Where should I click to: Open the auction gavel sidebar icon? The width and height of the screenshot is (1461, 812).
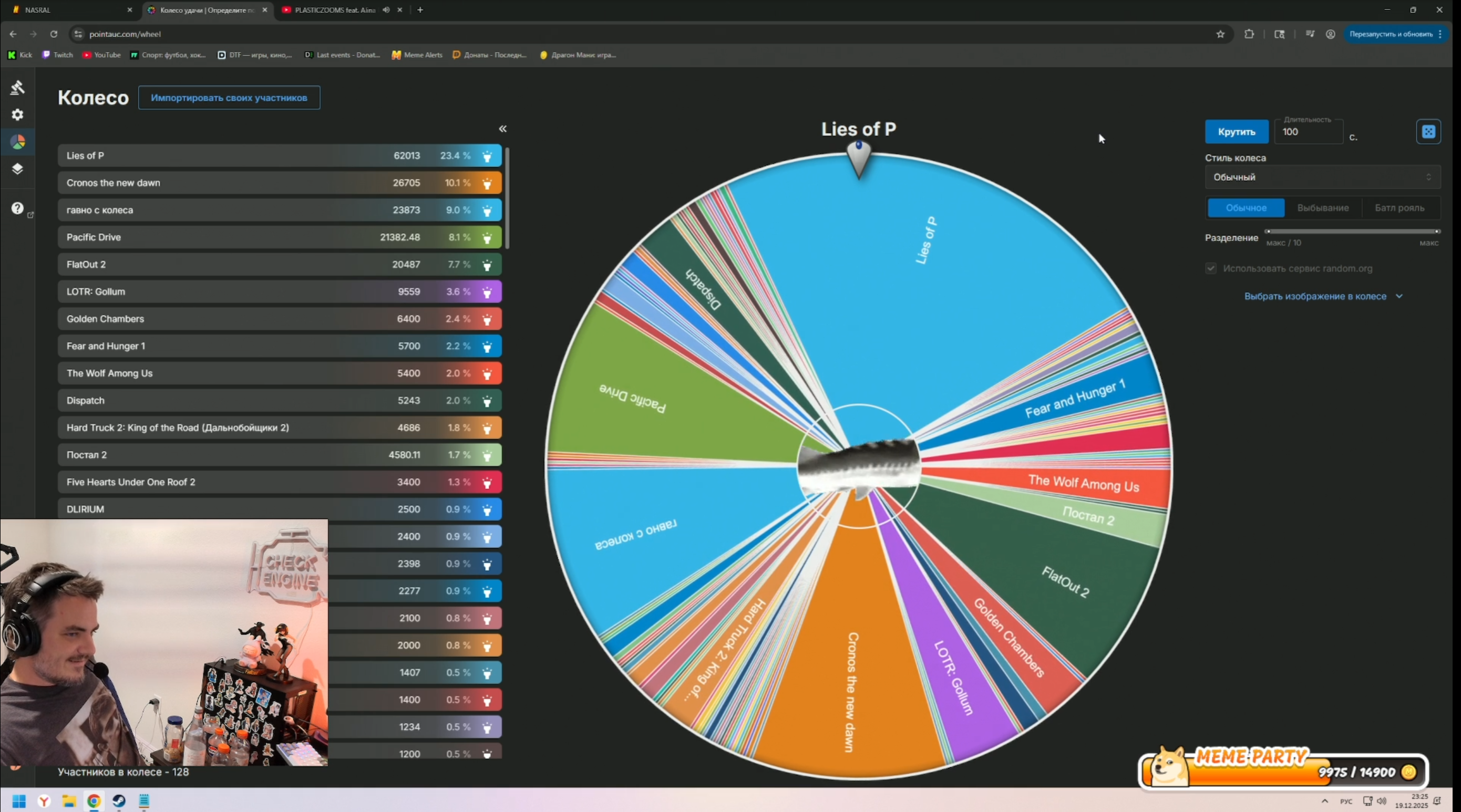click(x=17, y=88)
